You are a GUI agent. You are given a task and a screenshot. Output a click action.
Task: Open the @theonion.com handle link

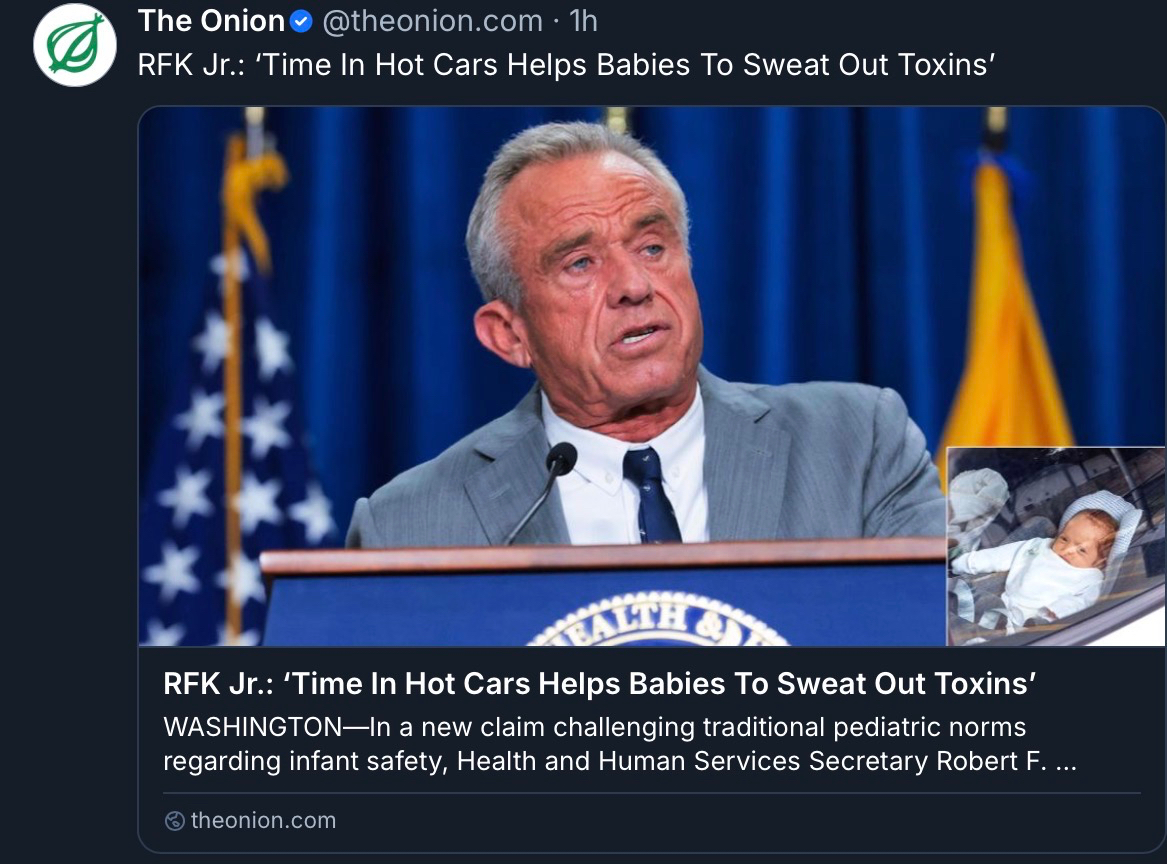tap(432, 21)
